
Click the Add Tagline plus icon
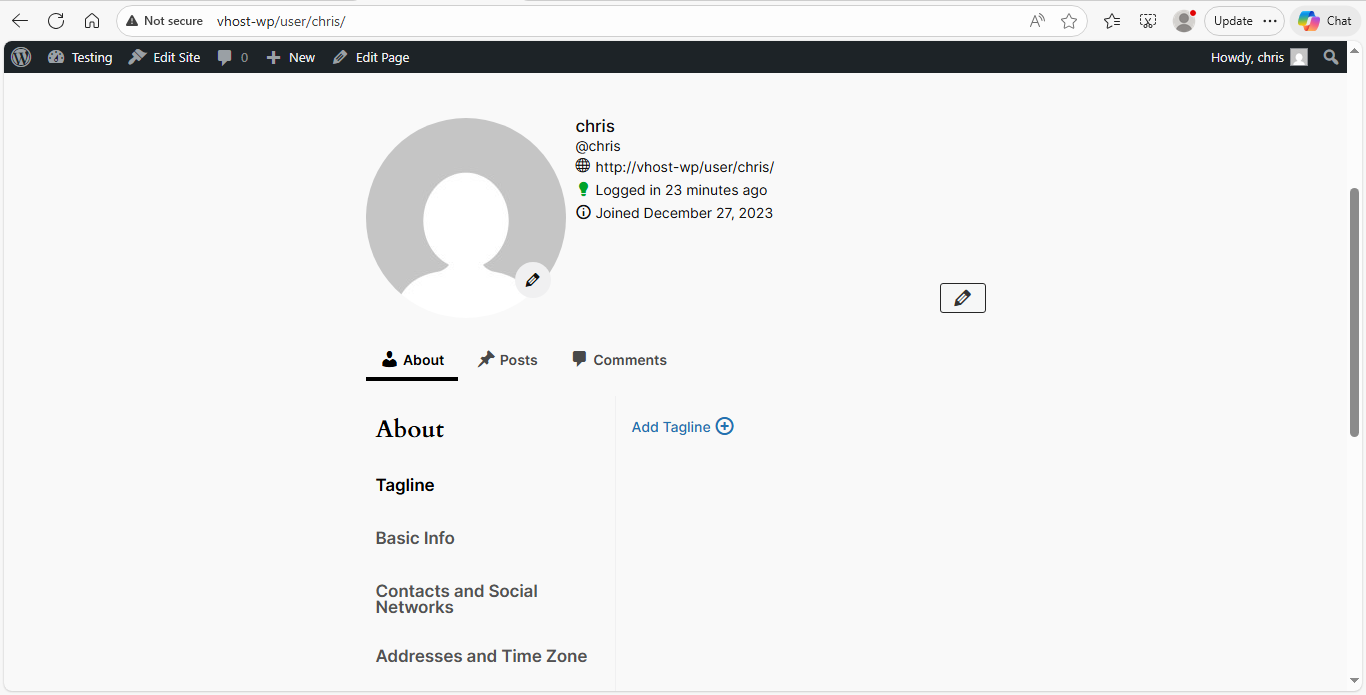point(725,426)
